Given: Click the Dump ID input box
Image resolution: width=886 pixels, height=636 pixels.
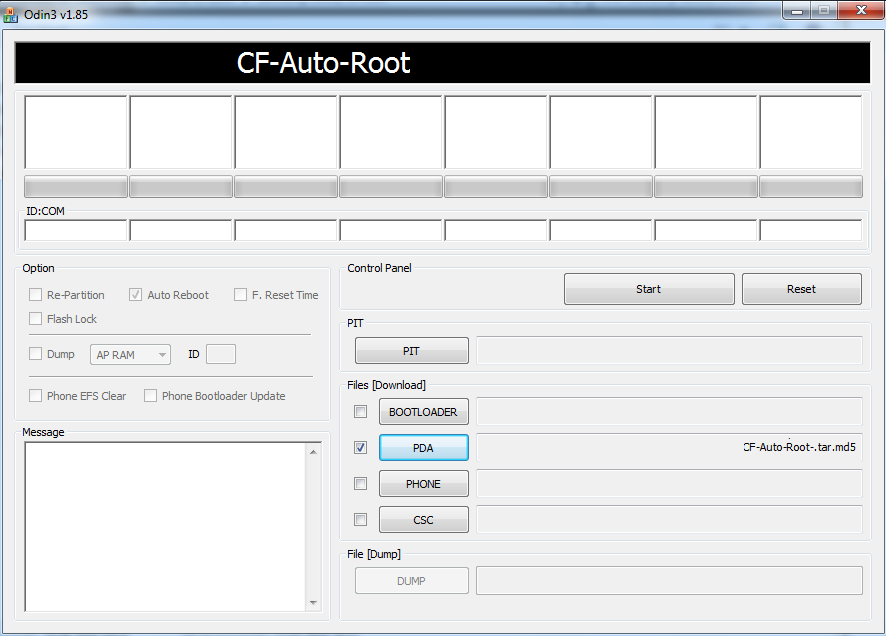Looking at the screenshot, I should [x=221, y=354].
